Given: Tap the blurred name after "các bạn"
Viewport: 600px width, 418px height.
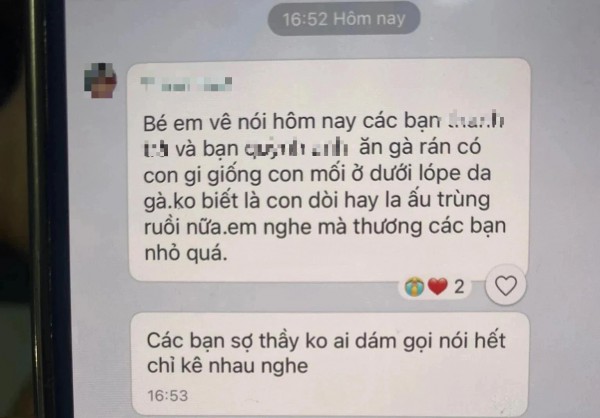Looking at the screenshot, I should [x=475, y=121].
